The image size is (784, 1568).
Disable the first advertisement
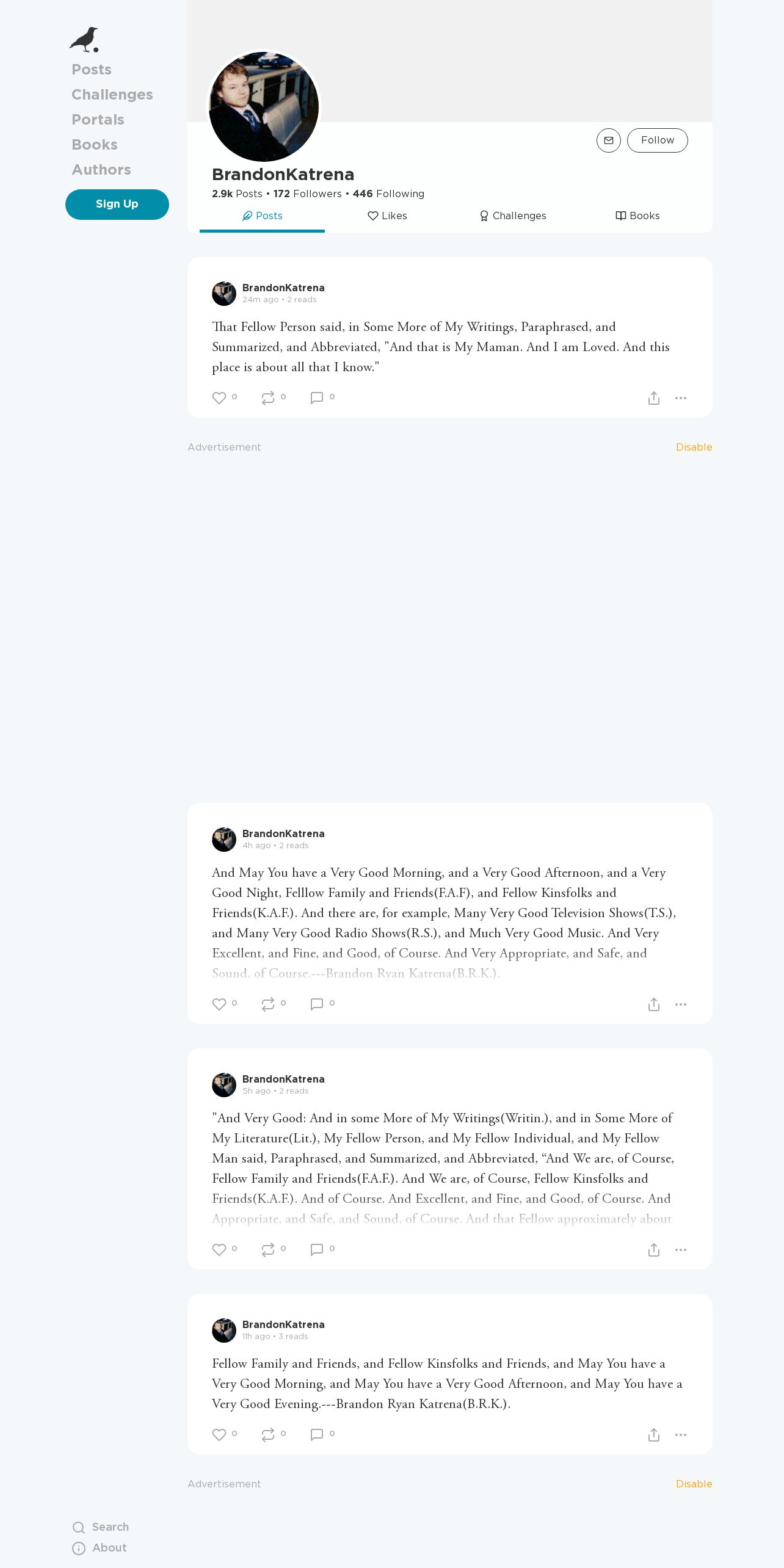pos(694,448)
